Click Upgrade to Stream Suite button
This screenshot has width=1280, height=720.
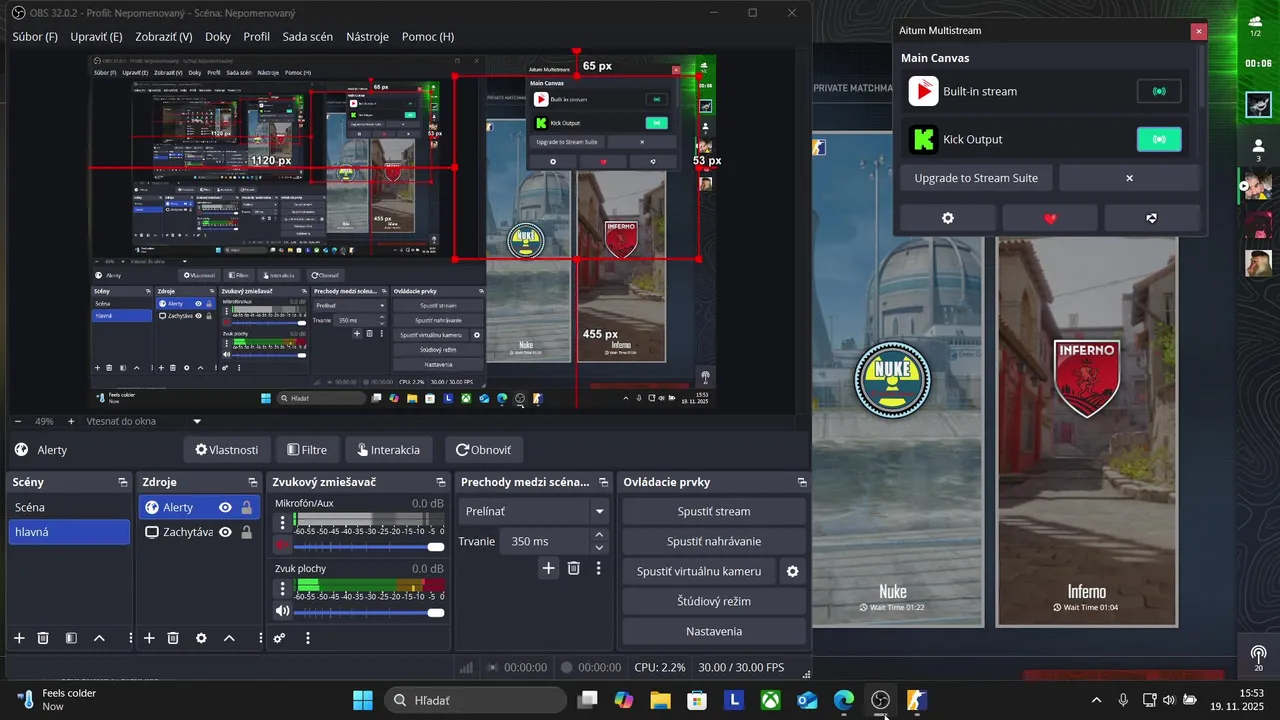(x=976, y=178)
